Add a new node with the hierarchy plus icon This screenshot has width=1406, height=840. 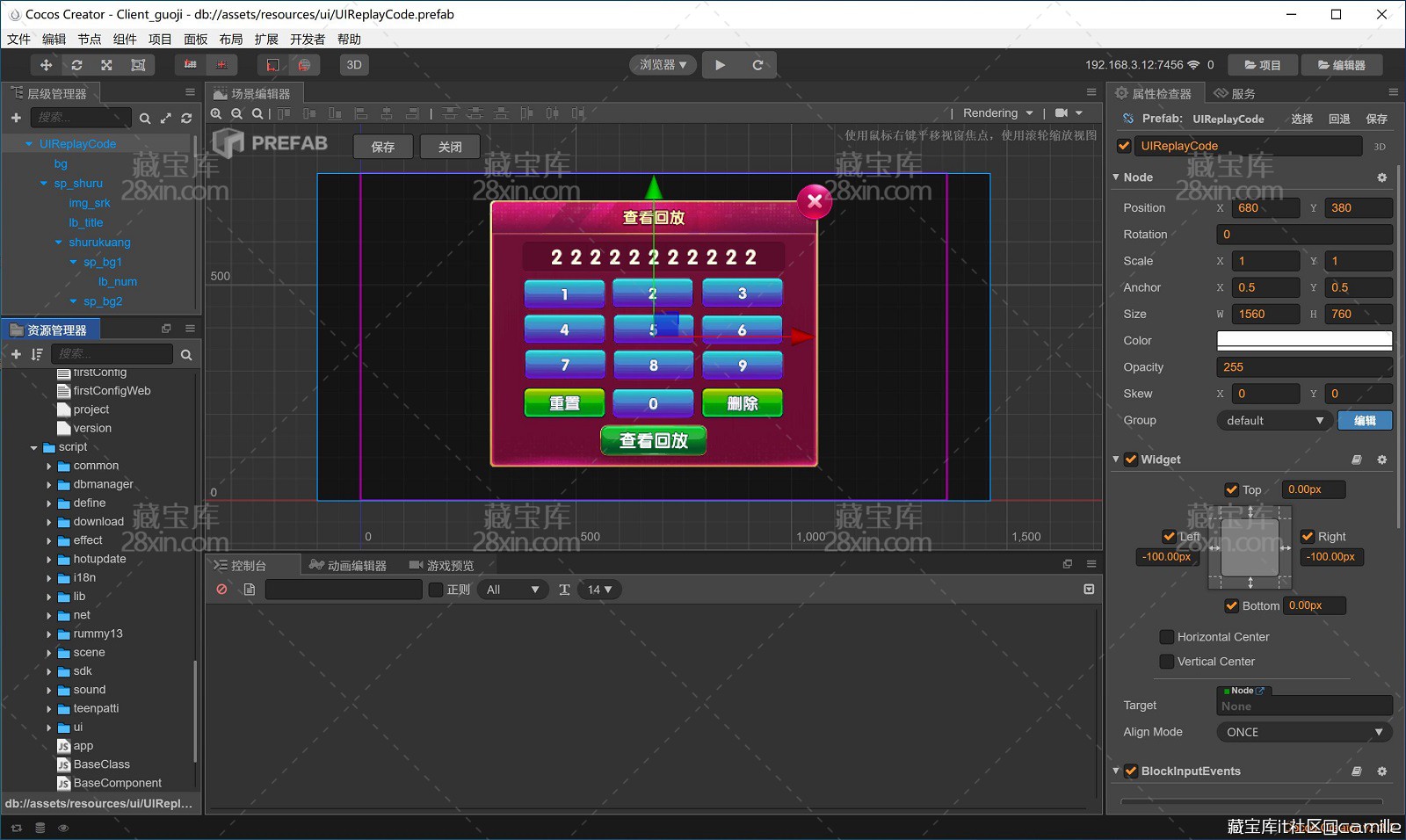(x=16, y=118)
